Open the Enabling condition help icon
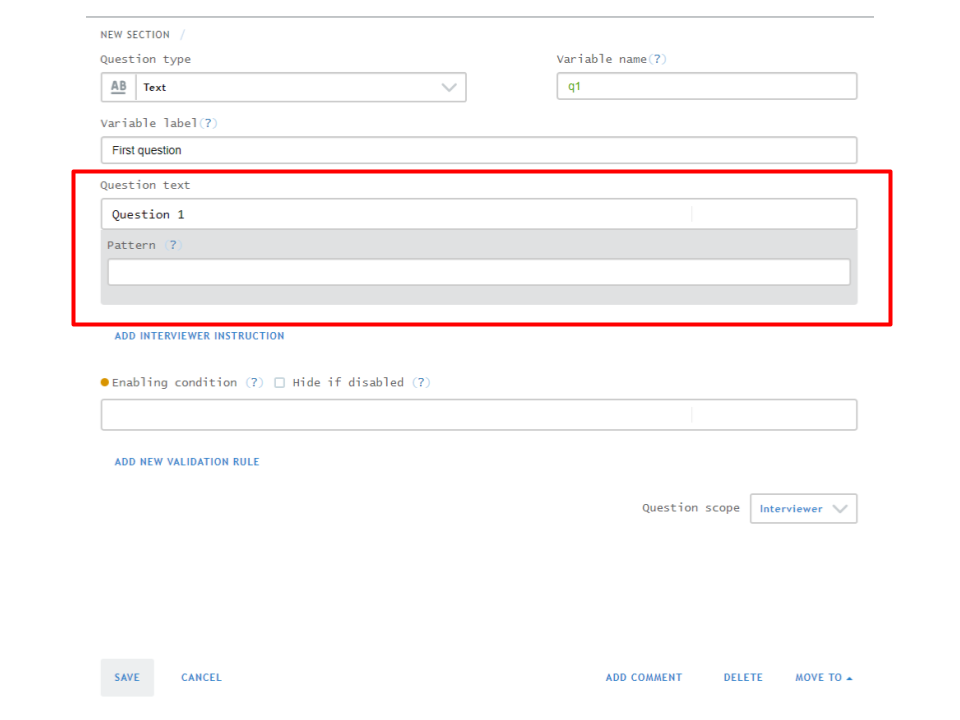The height and width of the screenshot is (720, 960). (254, 382)
